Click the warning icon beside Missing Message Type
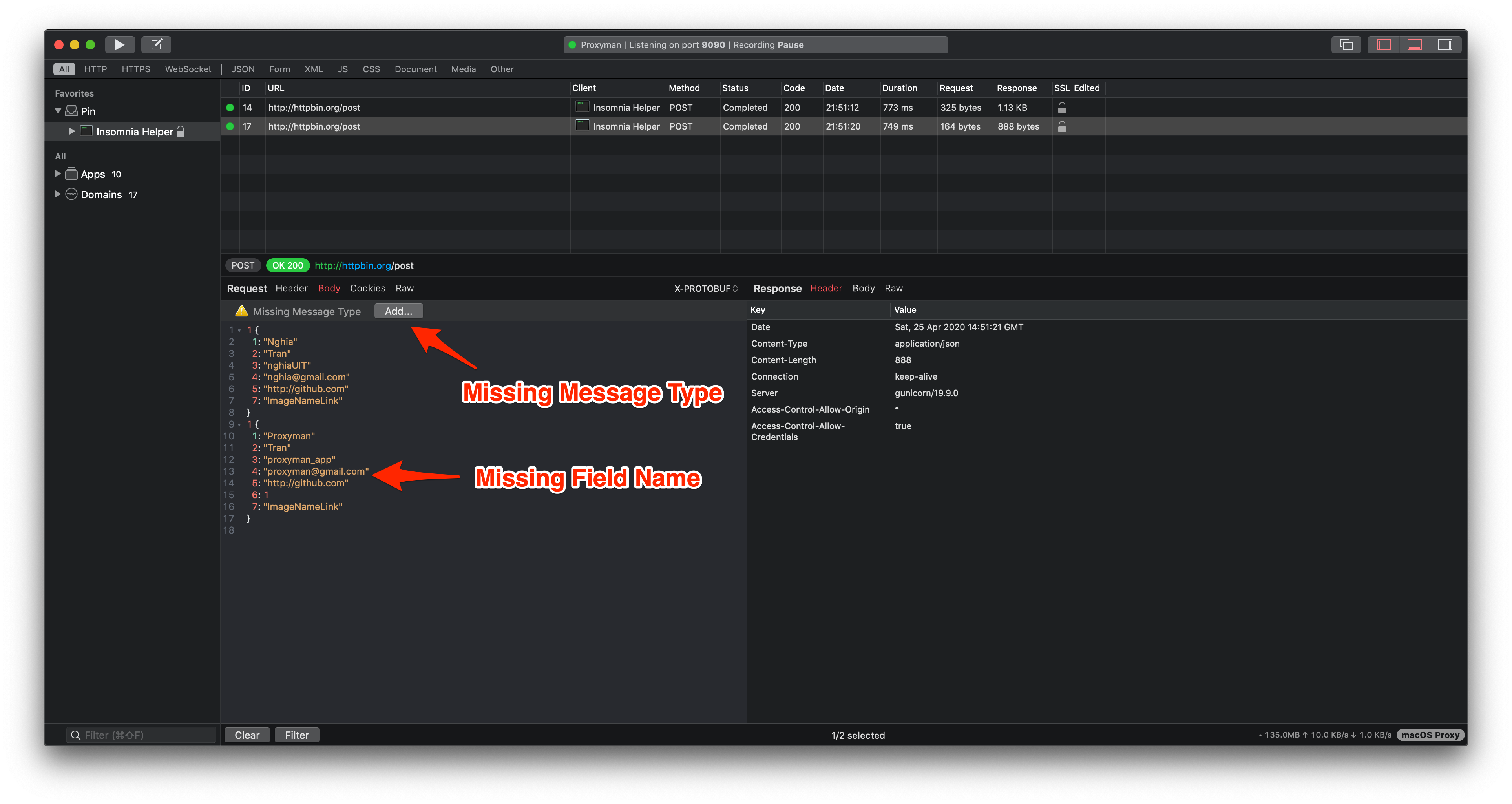Image resolution: width=1512 pixels, height=804 pixels. [x=241, y=311]
